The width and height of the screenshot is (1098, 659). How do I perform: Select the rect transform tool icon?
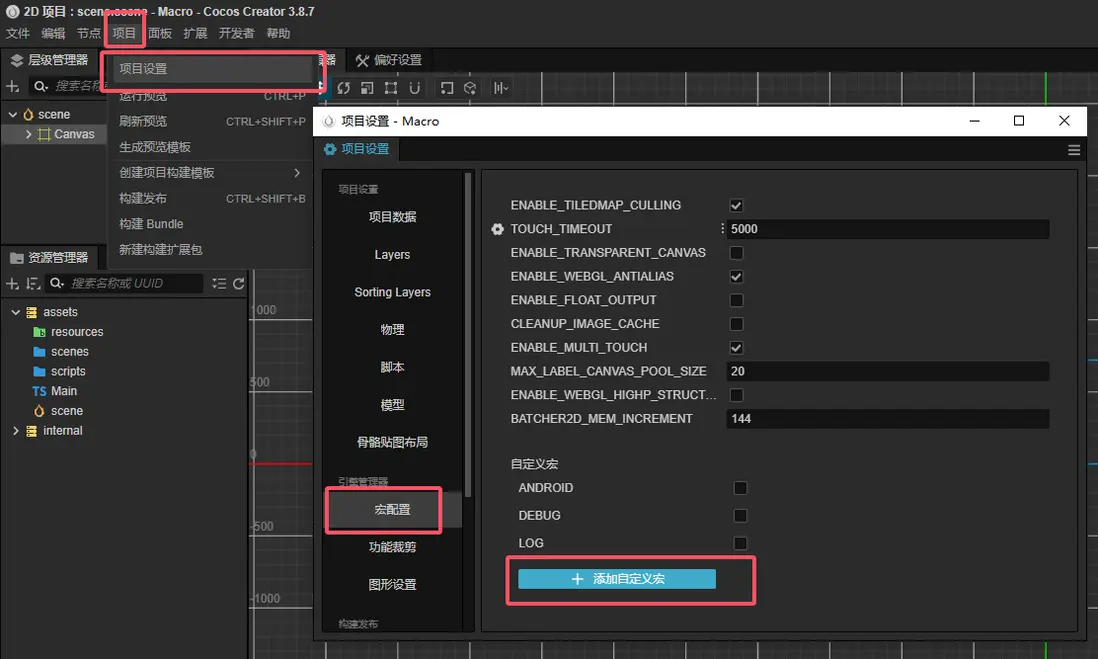(391, 88)
